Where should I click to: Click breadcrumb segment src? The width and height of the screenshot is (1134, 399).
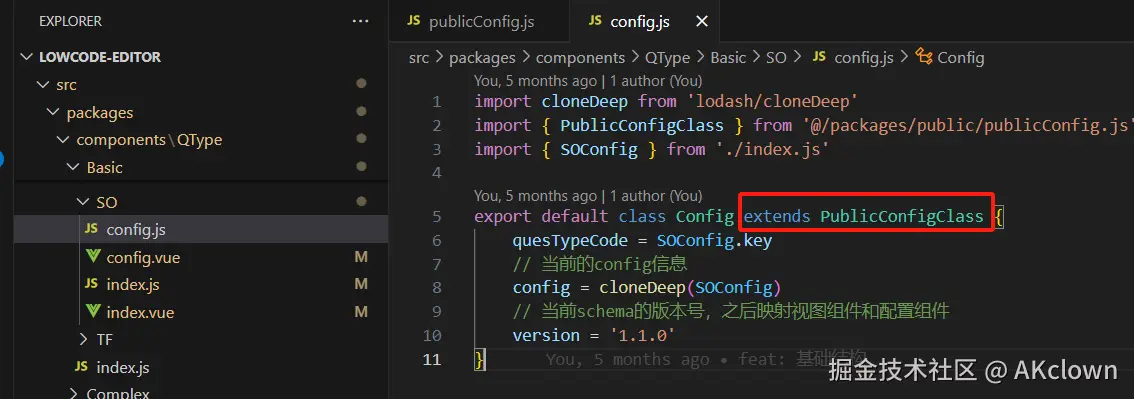coord(419,58)
